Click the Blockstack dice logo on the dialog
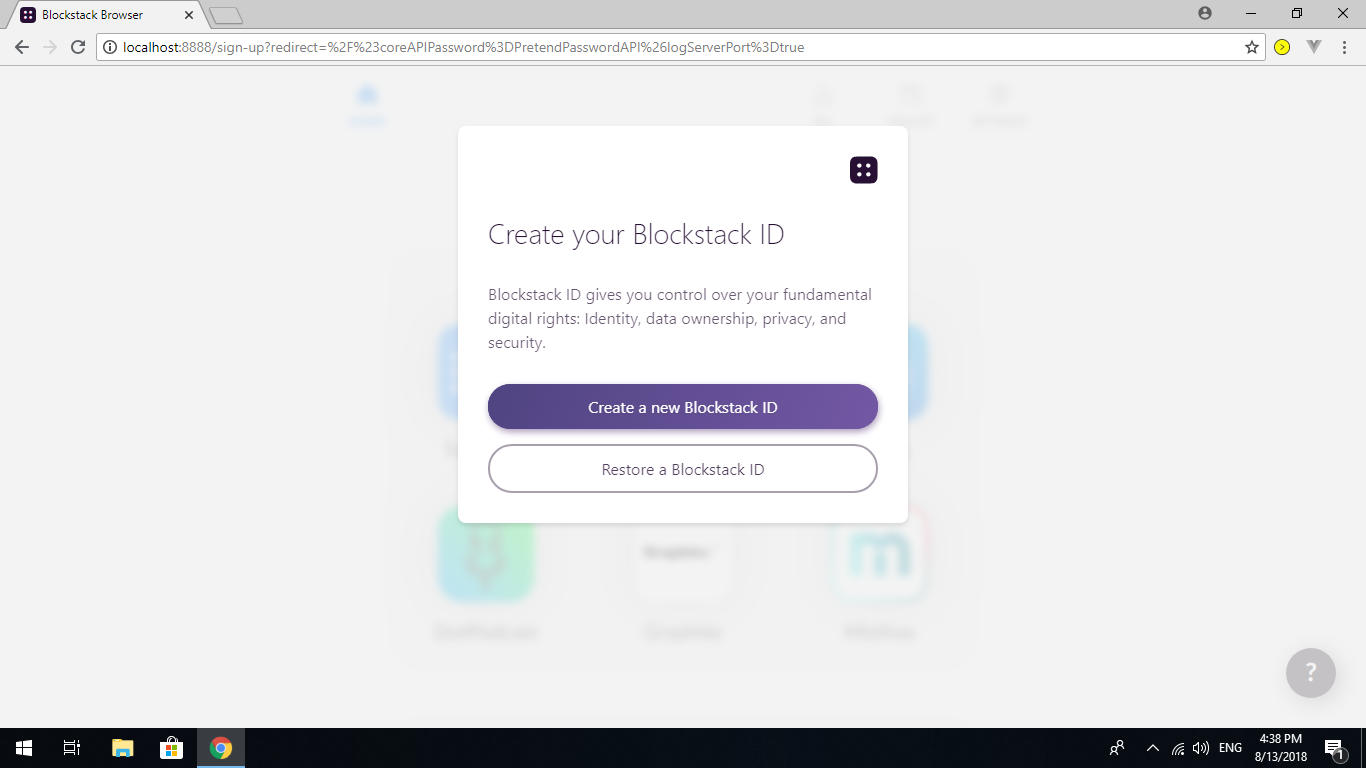This screenshot has width=1366, height=768. [x=862, y=169]
